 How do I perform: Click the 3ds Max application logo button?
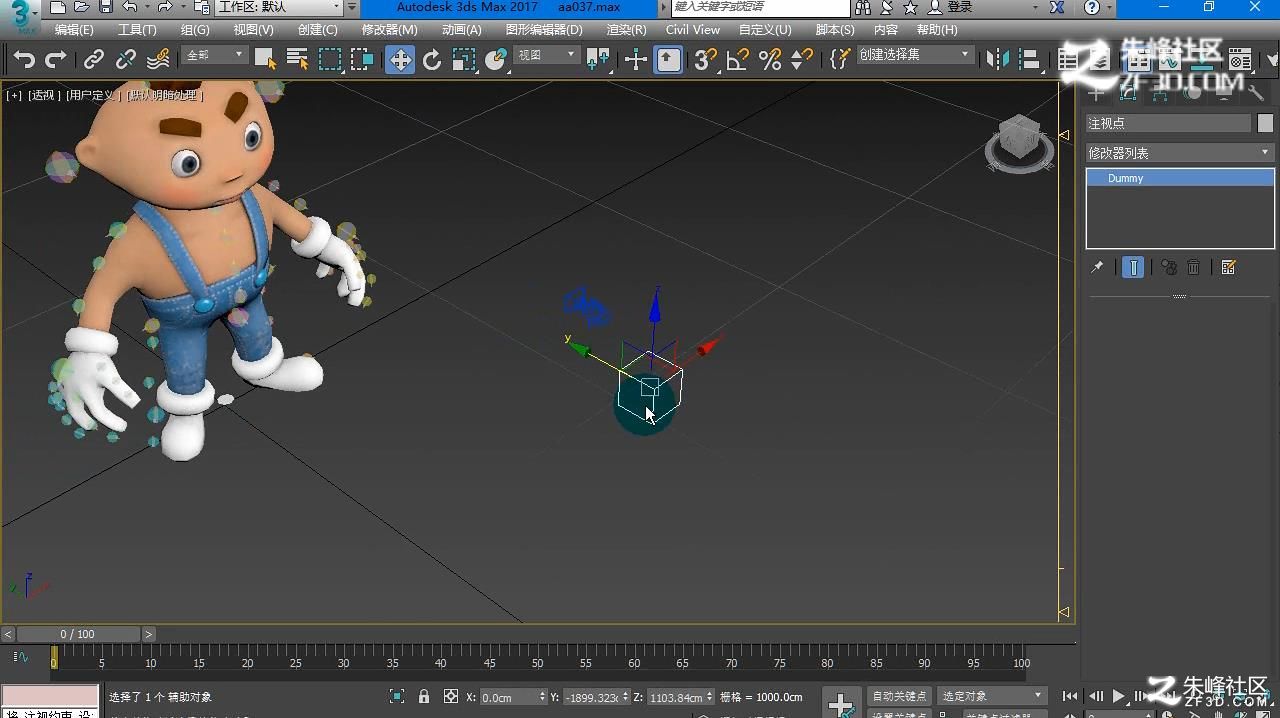tap(20, 17)
